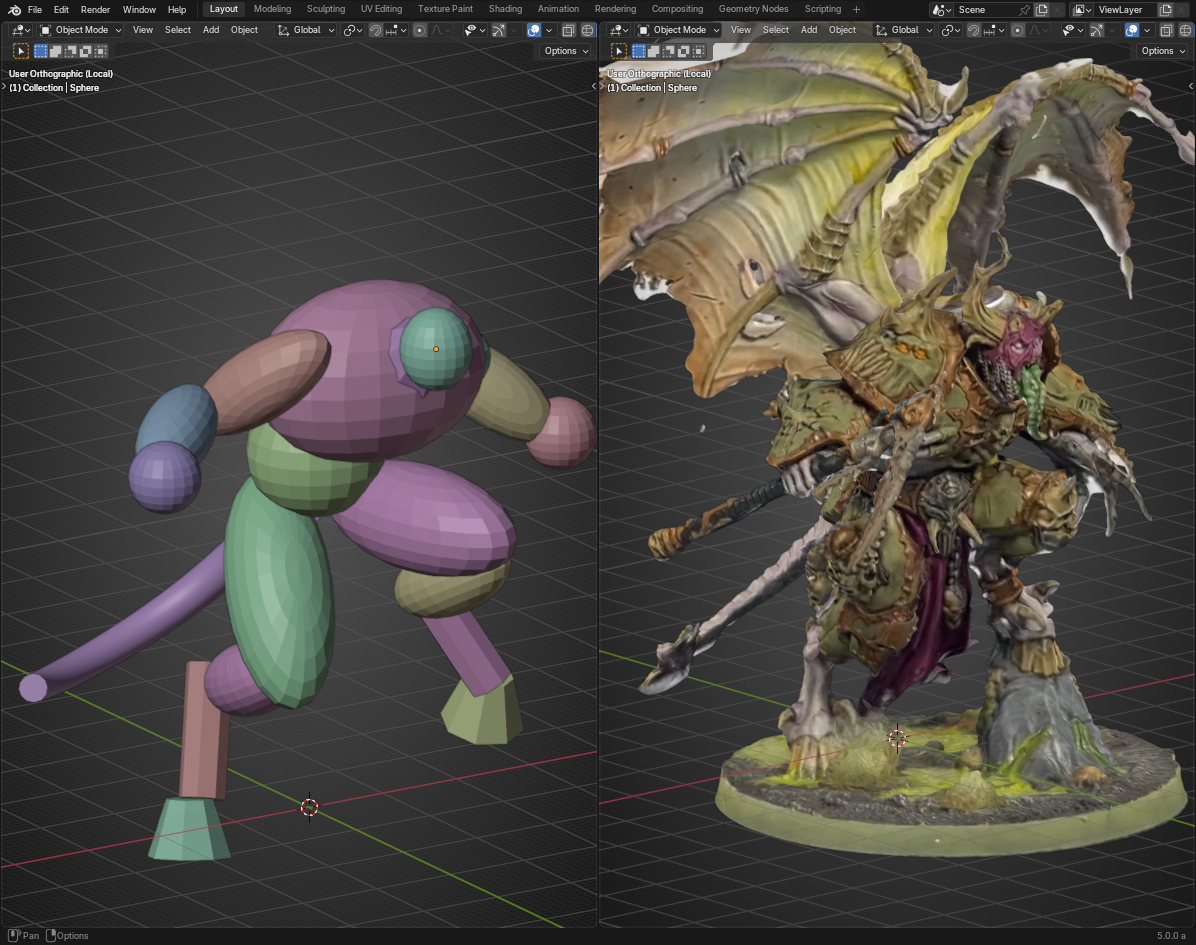This screenshot has height=945, width=1196.
Task: Choose Subtract selection mode in right viewport
Action: pyautogui.click(x=668, y=51)
